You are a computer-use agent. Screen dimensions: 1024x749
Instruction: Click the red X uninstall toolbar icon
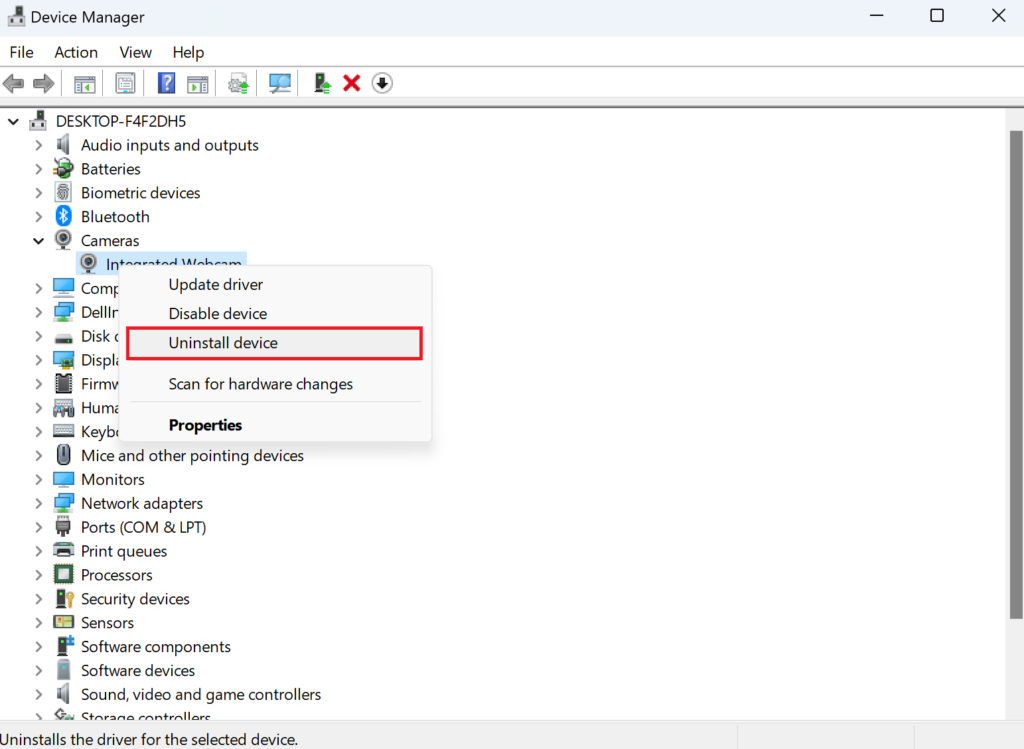point(351,84)
